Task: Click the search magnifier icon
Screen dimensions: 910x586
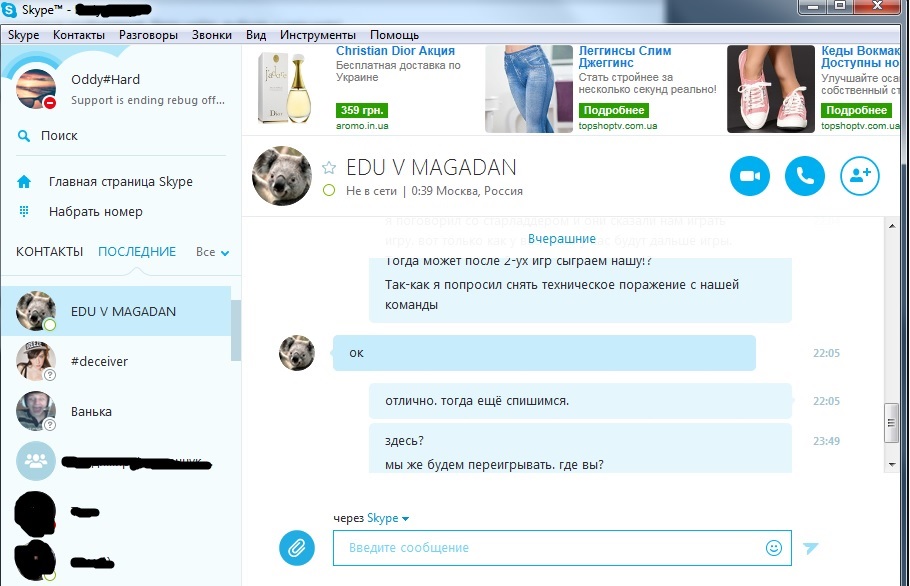Action: coord(24,136)
